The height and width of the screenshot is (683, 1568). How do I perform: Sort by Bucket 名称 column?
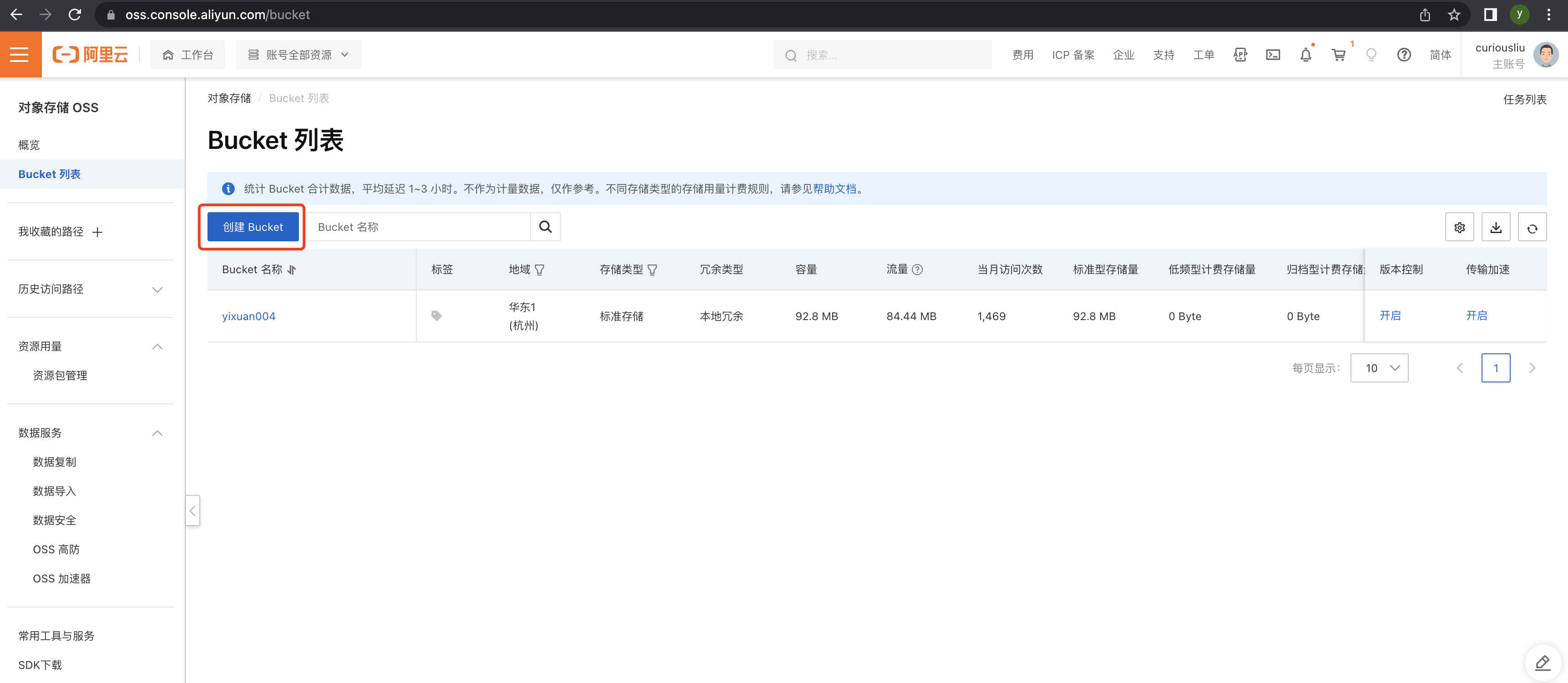(x=292, y=269)
